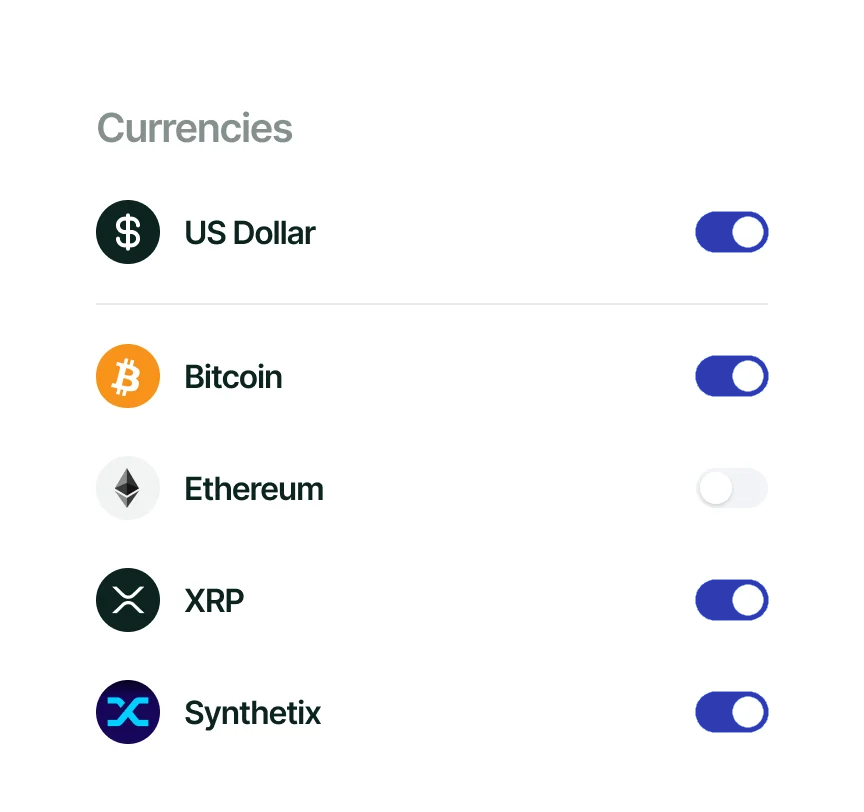Click the Synthetix logo icon
The height and width of the screenshot is (812, 864).
tap(128, 712)
